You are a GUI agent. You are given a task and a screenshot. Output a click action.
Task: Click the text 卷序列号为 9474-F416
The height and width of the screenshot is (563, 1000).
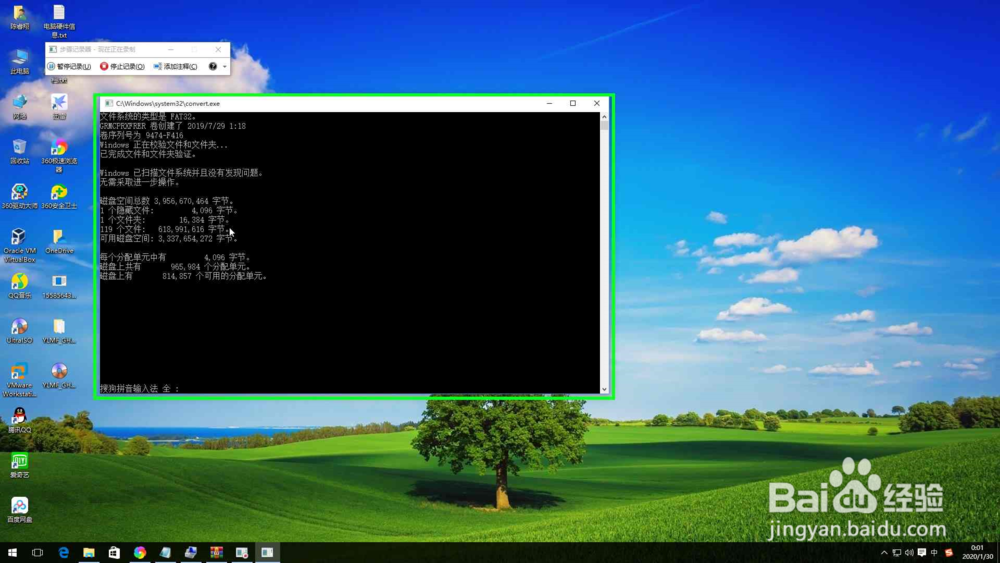[142, 136]
